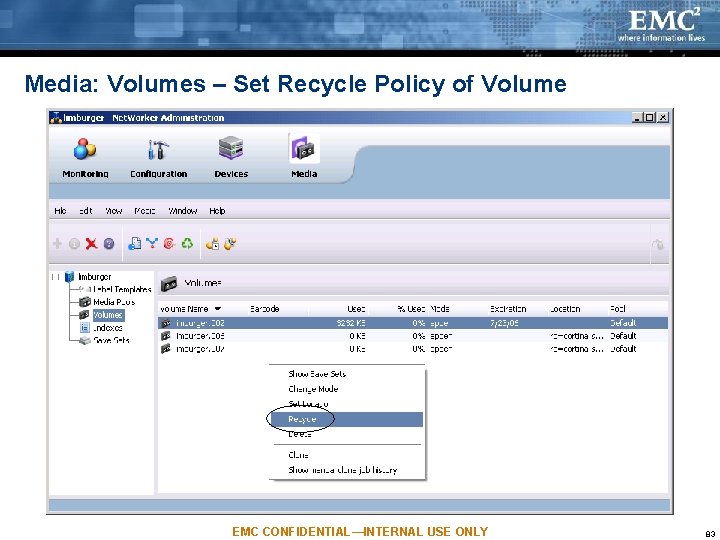Viewport: 720px width, 540px height.
Task: Click the NetWorker title bar app icon
Action: (x=56, y=118)
